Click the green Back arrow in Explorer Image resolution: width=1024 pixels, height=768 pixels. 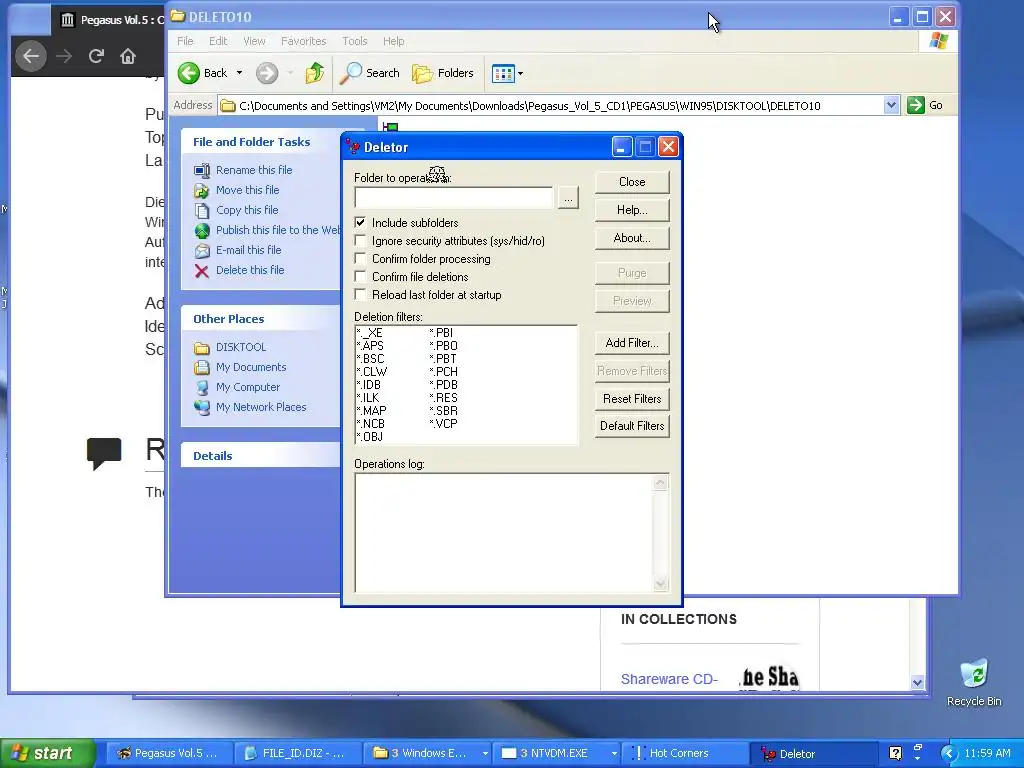point(189,73)
